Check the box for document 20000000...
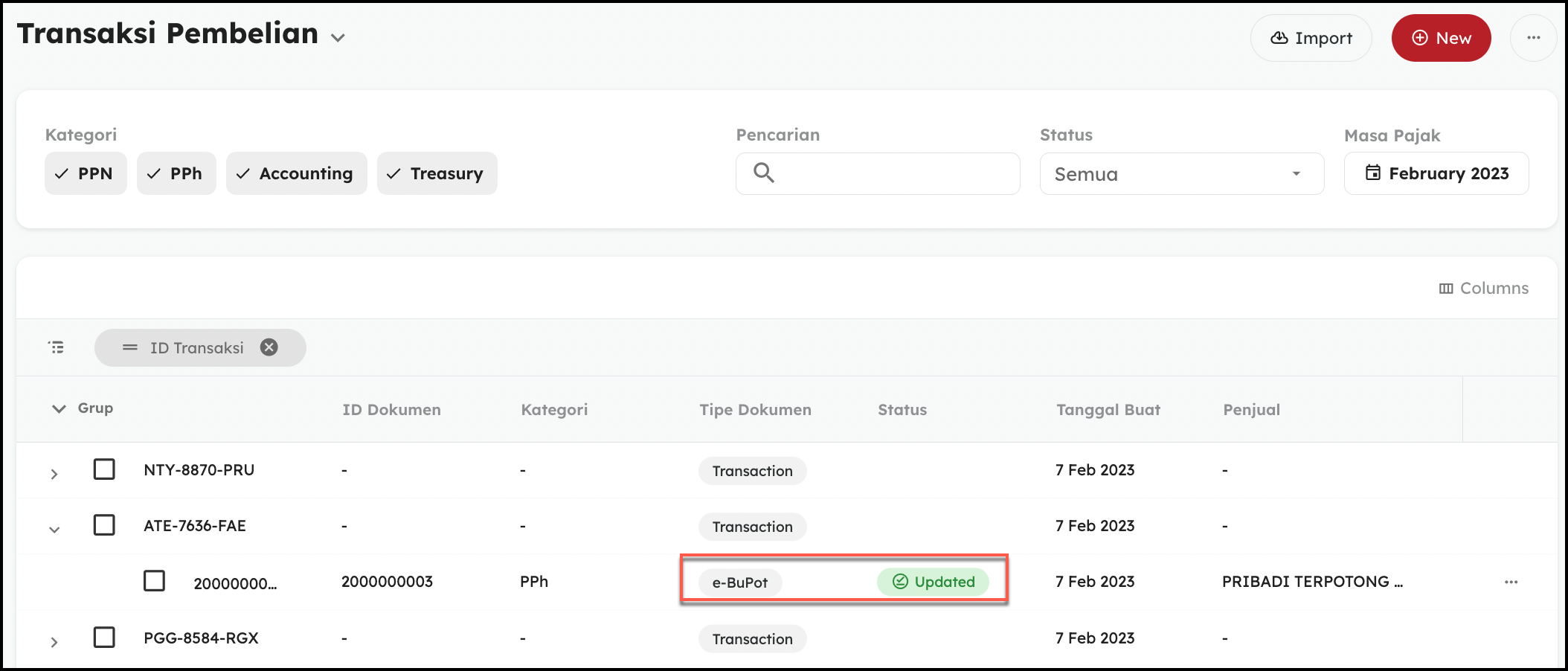Screen dimensions: 1568x671 (x=154, y=581)
